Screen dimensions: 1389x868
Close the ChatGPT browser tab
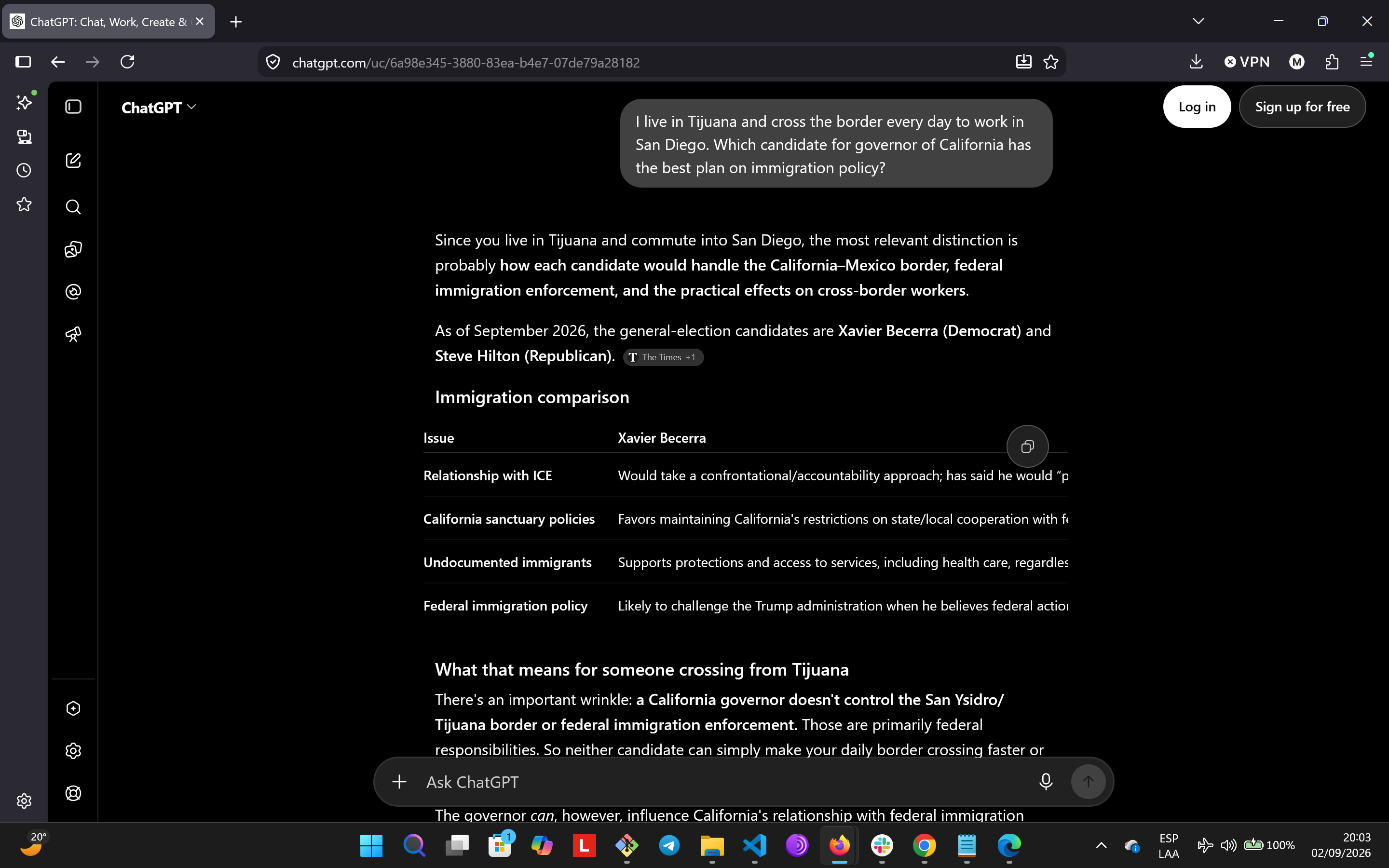[200, 21]
